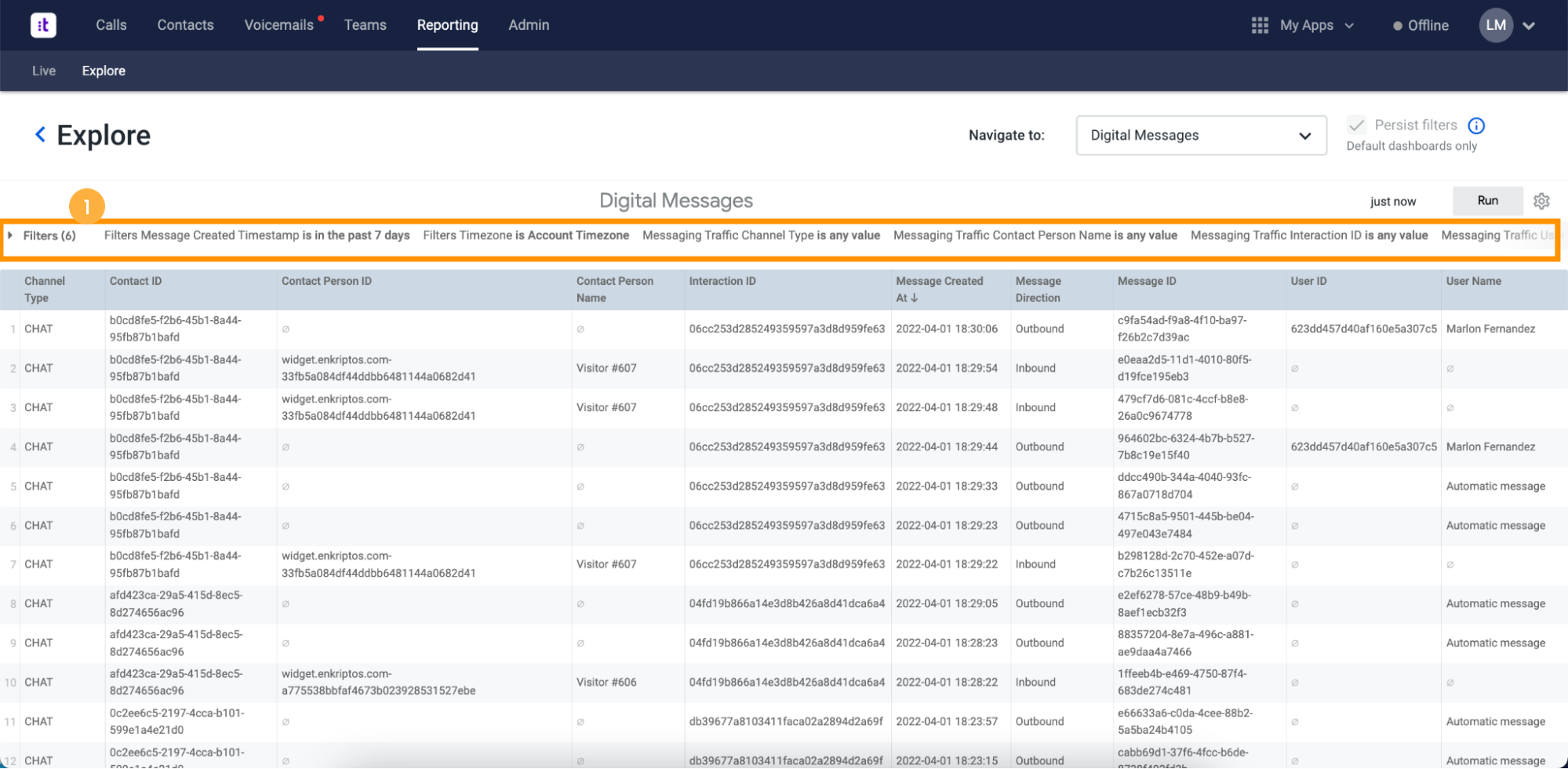Open the Voicemails menu
Viewport: 1568px width, 769px height.
(x=278, y=25)
